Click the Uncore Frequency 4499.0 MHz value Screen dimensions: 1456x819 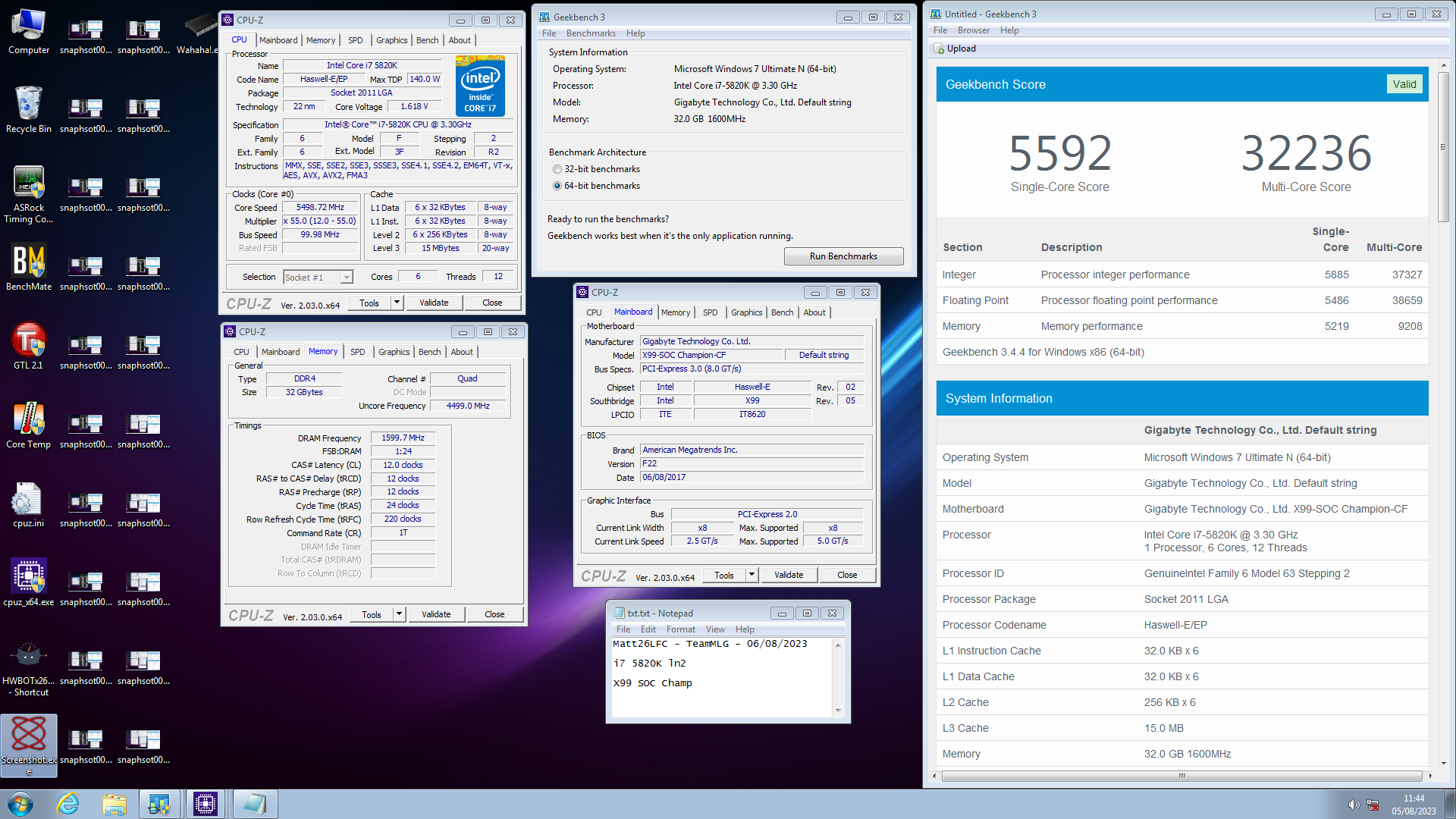[468, 406]
